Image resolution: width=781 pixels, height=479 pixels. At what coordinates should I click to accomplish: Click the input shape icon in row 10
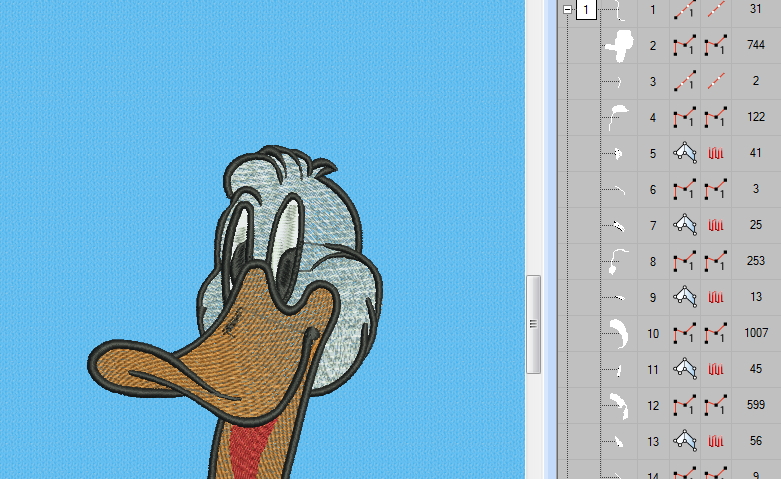tap(685, 333)
